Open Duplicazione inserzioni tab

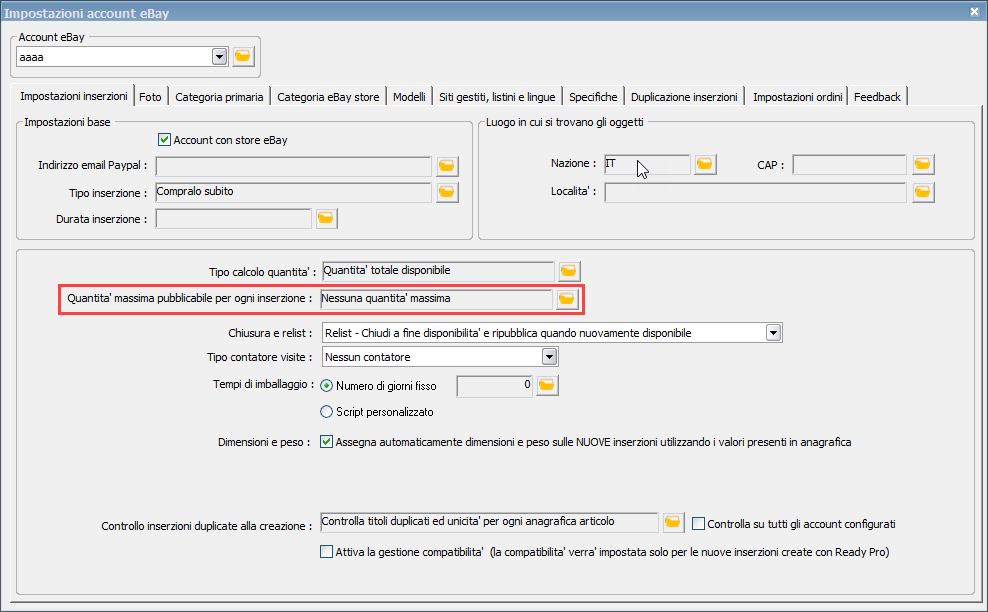tap(684, 96)
